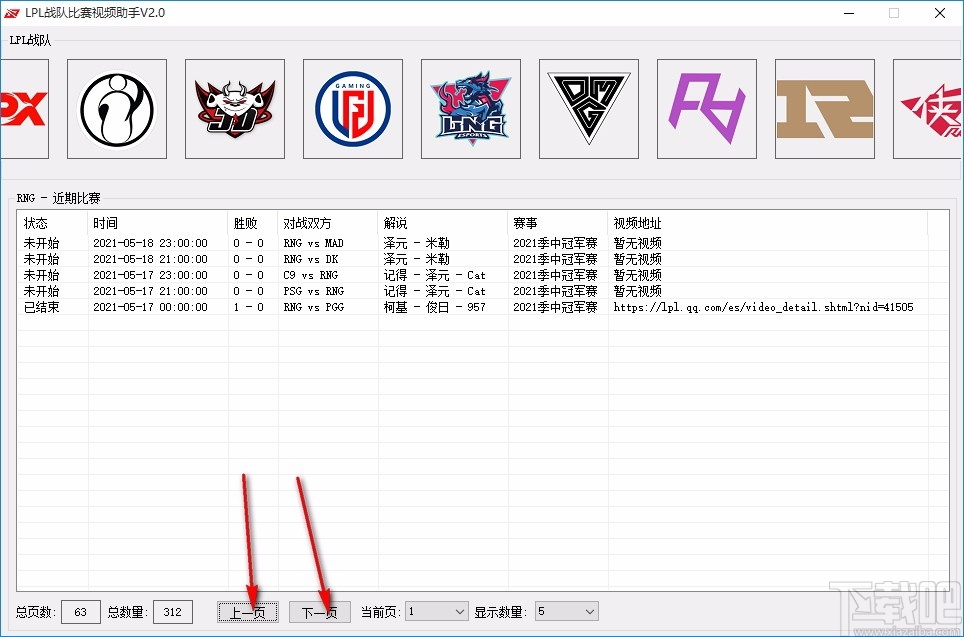Open the RNG team logo
The width and height of the screenshot is (964, 637).
(x=824, y=108)
